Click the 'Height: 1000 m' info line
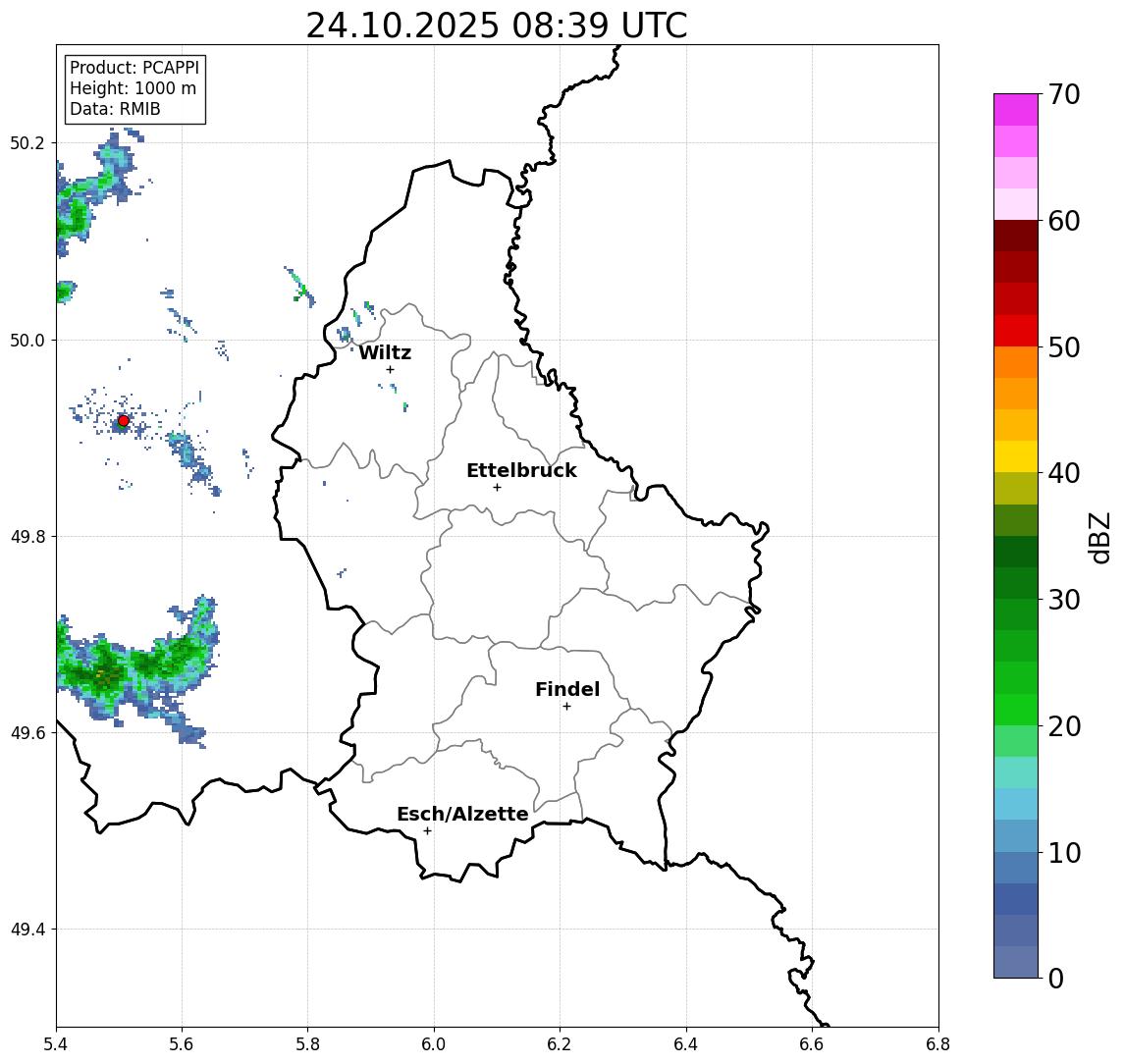1124x1064 pixels. pyautogui.click(x=133, y=88)
